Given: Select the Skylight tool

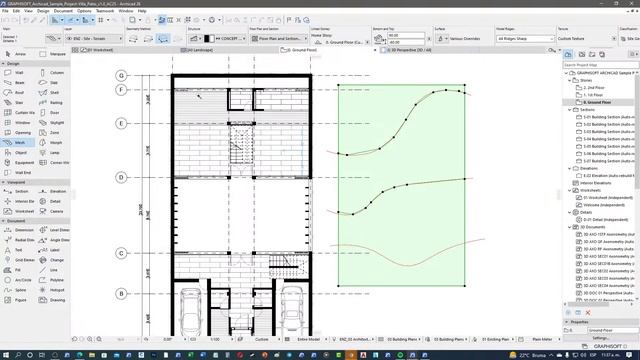Looking at the screenshot, I should pyautogui.click(x=52, y=122).
